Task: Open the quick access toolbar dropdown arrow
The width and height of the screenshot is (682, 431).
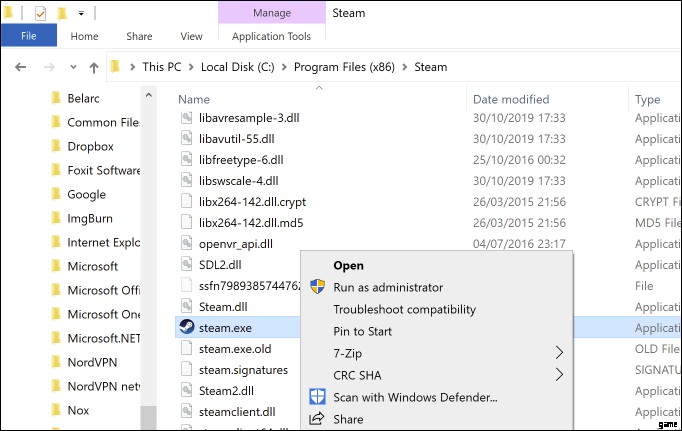Action: pos(80,14)
